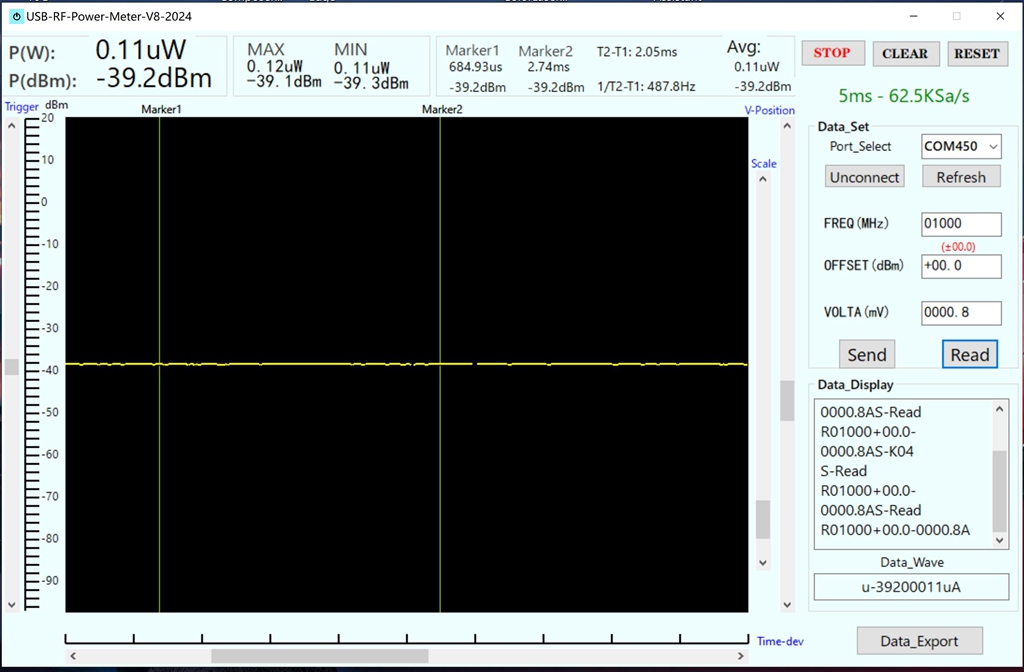Click V-Position scrollbar down arrow
The image size is (1024, 672).
click(x=787, y=605)
